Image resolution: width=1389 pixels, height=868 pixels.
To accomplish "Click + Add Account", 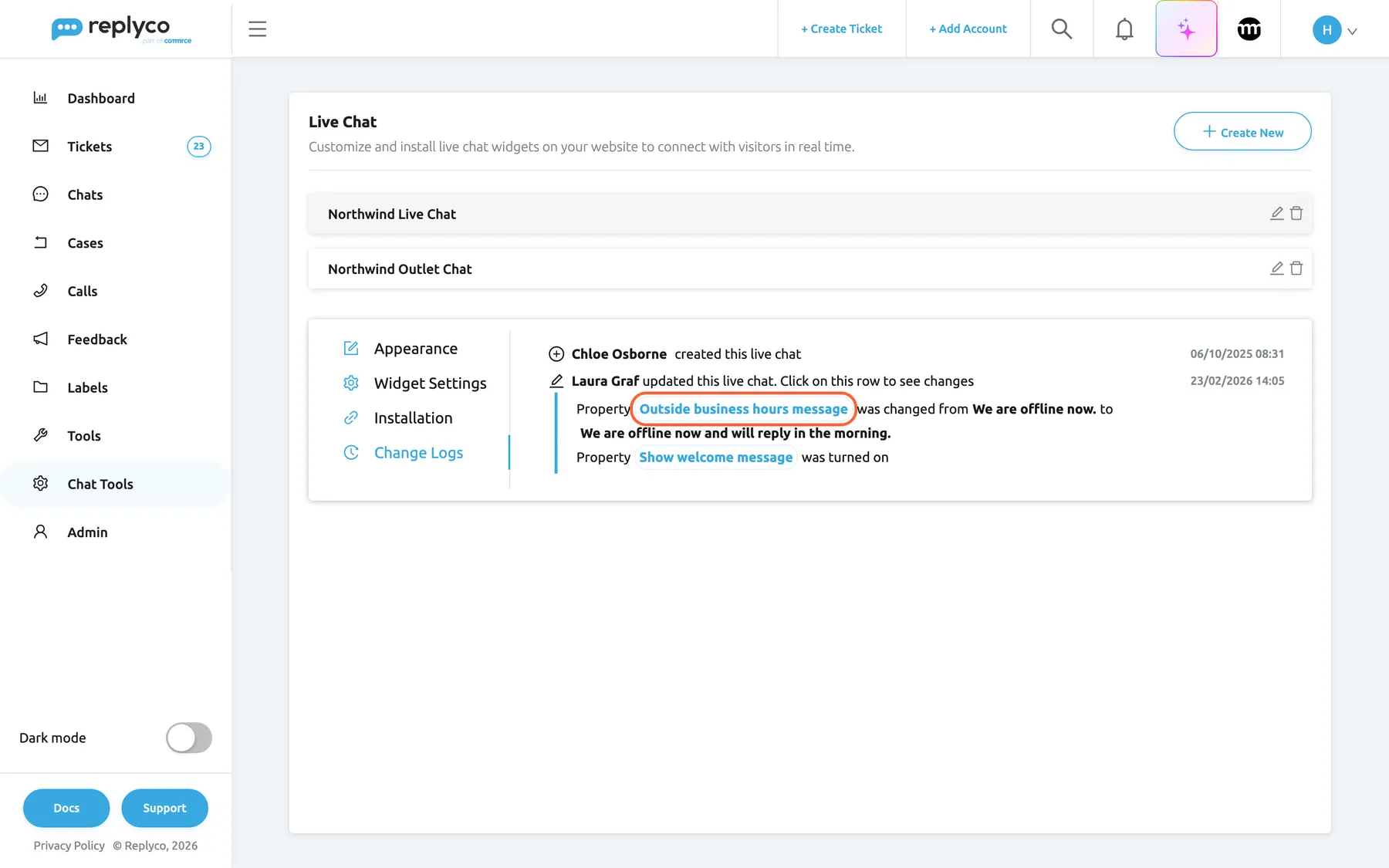I will (968, 29).
